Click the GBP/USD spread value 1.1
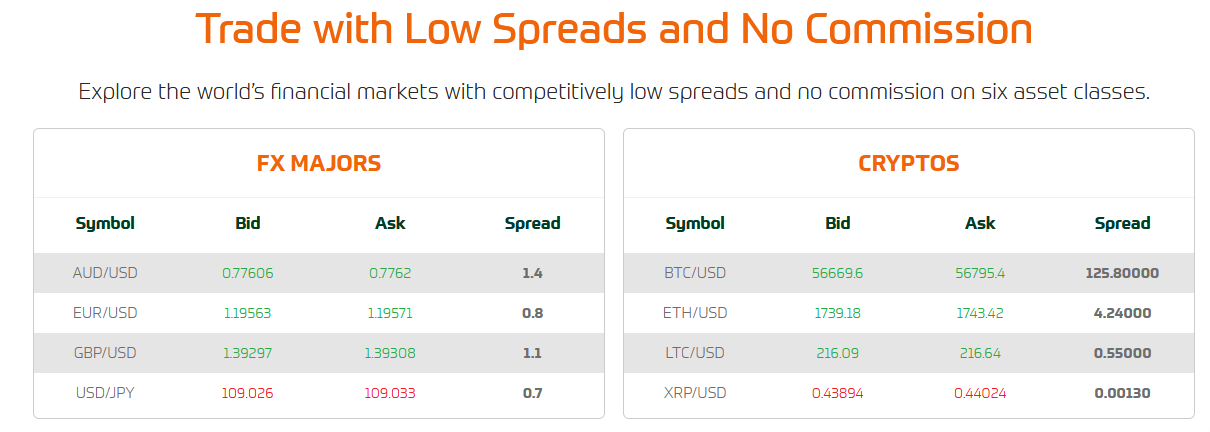The width and height of the screenshot is (1210, 432). (532, 353)
